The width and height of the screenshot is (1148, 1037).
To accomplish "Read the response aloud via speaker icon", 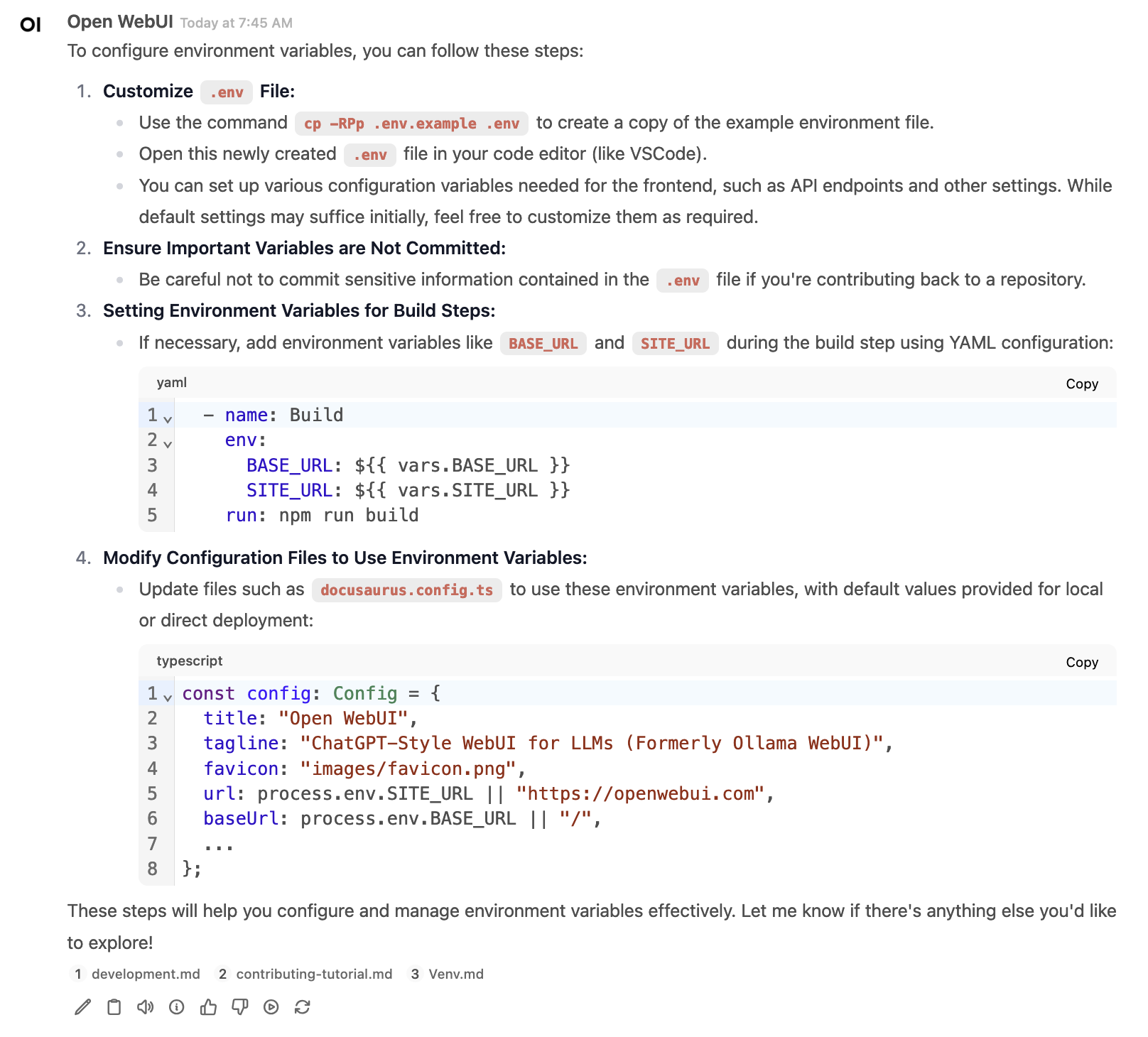I will click(146, 1007).
